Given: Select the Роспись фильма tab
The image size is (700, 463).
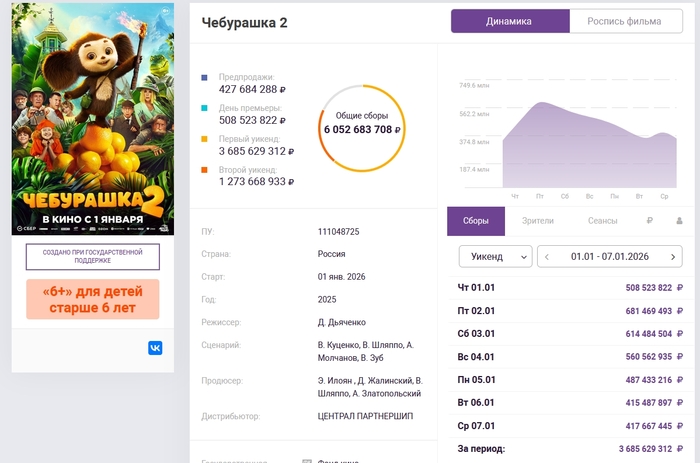Looking at the screenshot, I should point(626,21).
